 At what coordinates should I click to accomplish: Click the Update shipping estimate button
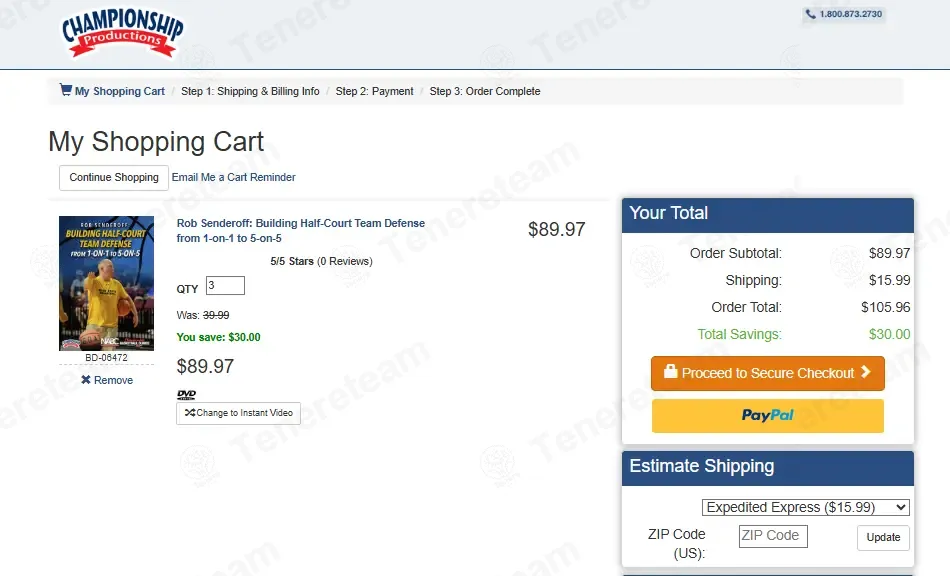pyautogui.click(x=883, y=537)
